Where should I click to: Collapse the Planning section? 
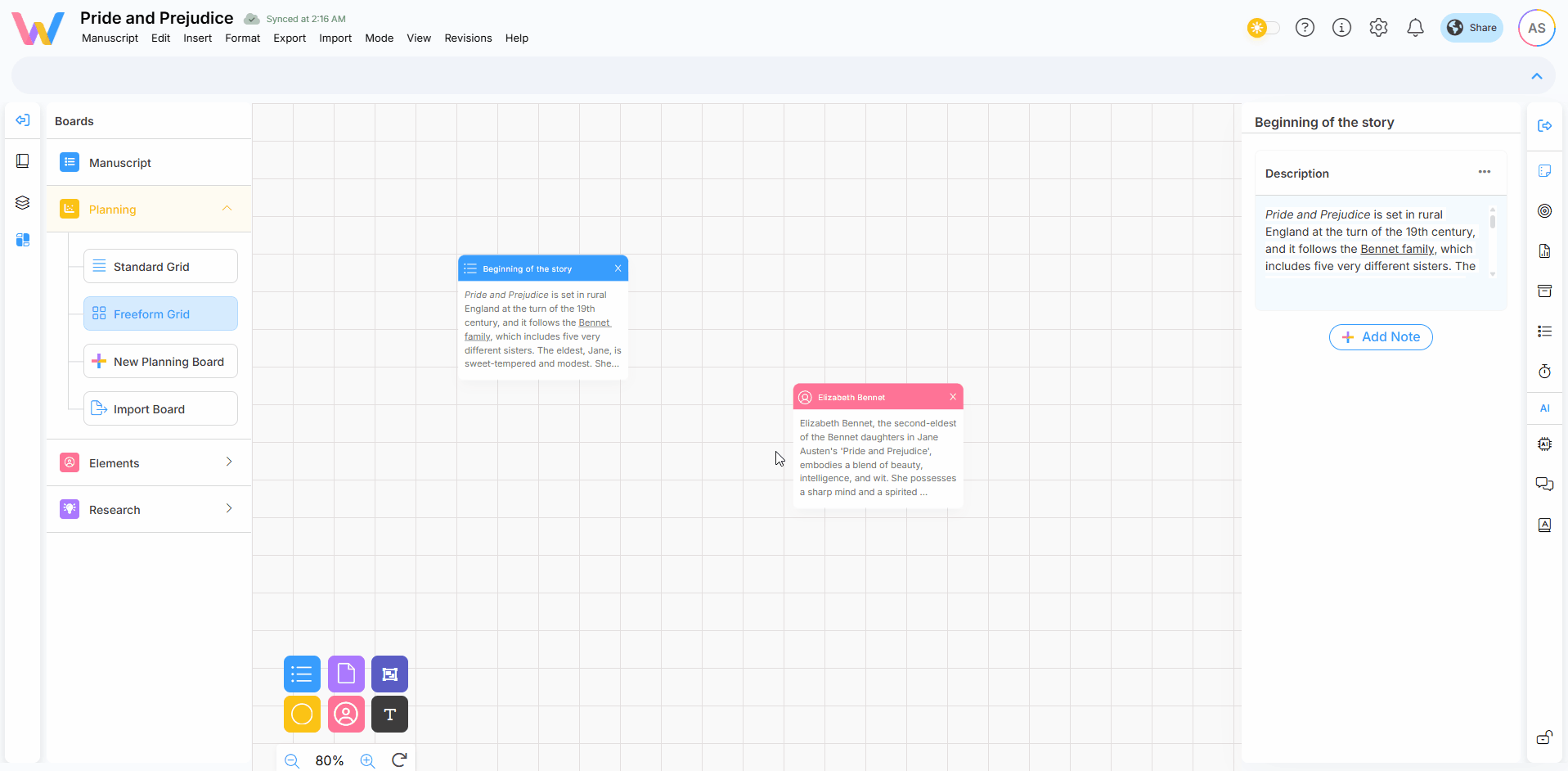[227, 209]
